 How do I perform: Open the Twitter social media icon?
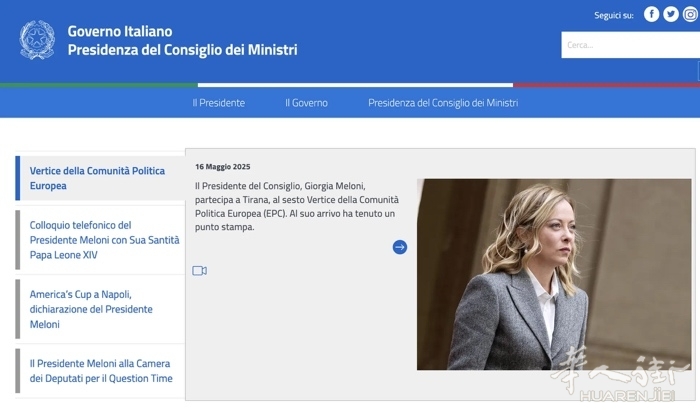670,14
